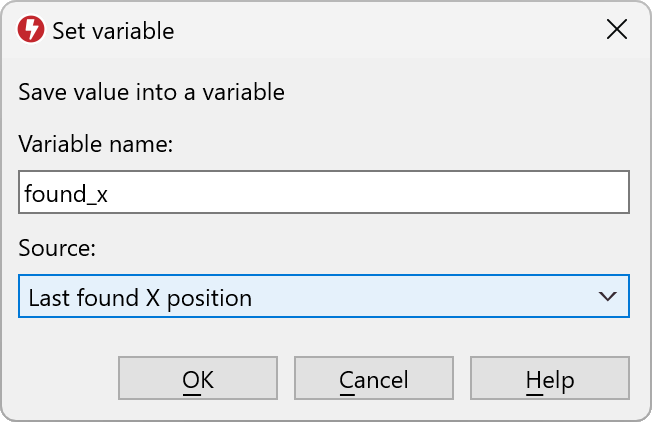Screen dimensions: 652x422
Task: Cancel the Set variable dialog
Action: [x=374, y=380]
